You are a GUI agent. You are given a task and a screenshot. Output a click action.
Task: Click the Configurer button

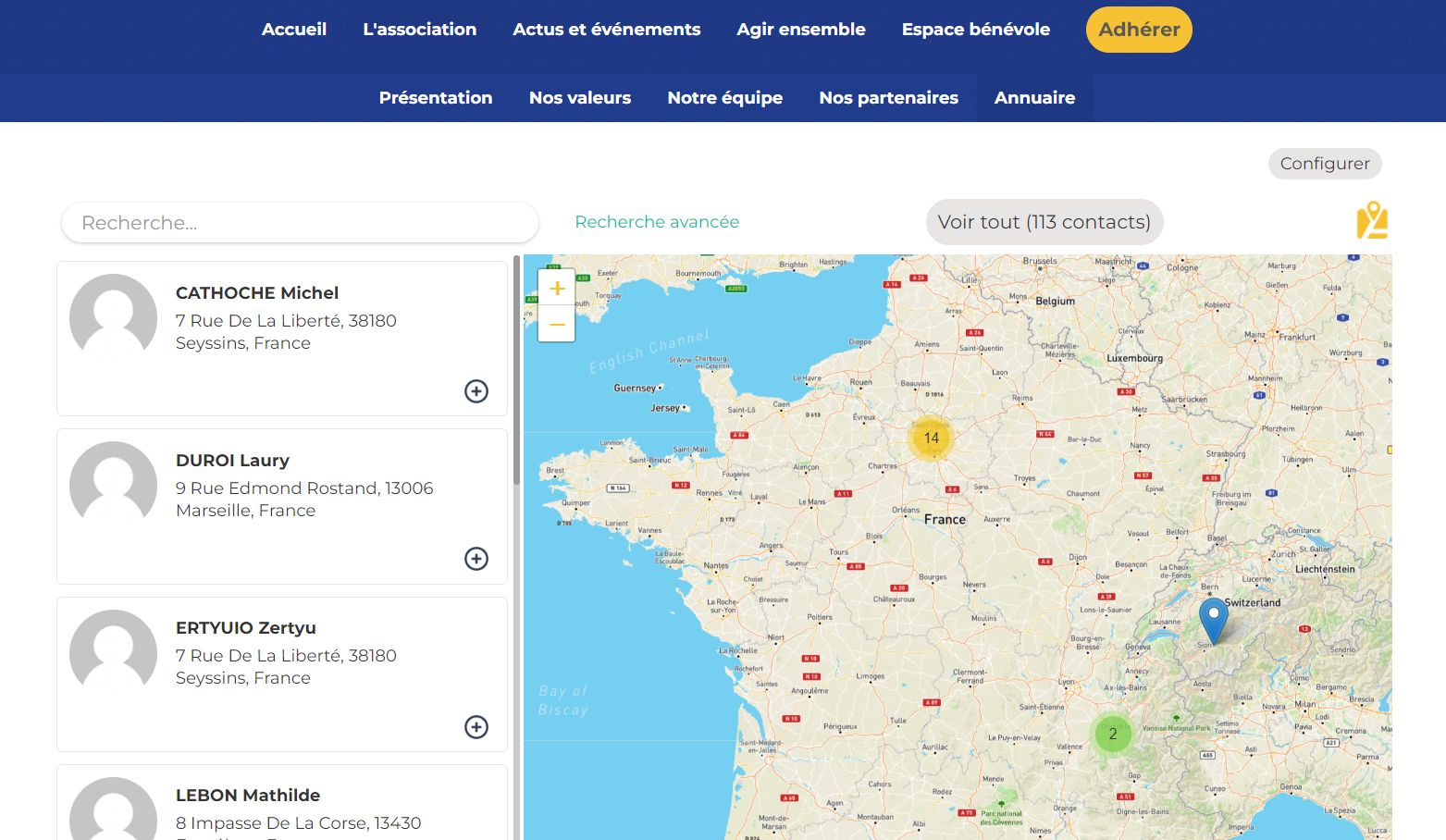(x=1324, y=164)
